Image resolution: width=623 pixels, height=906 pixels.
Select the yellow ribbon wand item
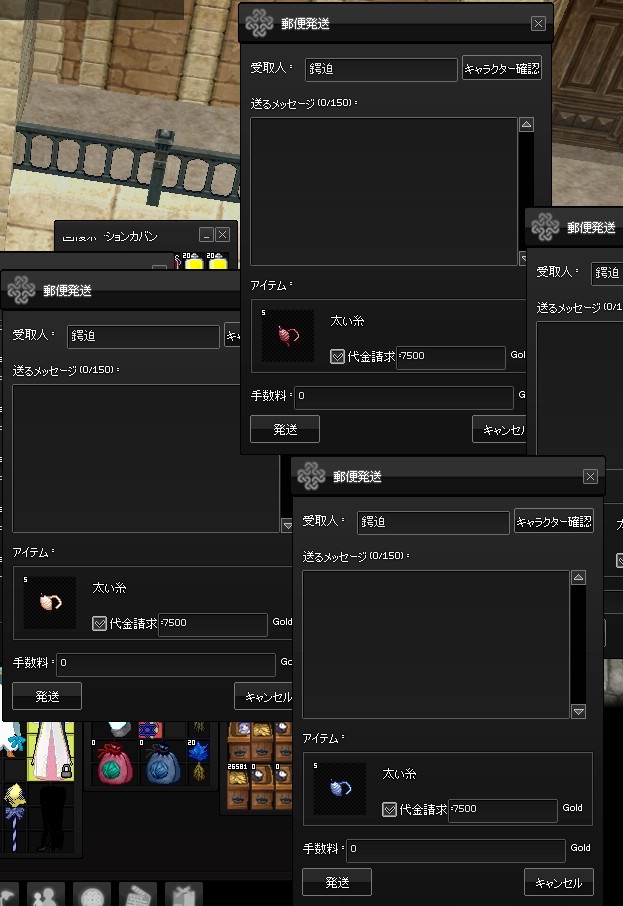[x=14, y=817]
